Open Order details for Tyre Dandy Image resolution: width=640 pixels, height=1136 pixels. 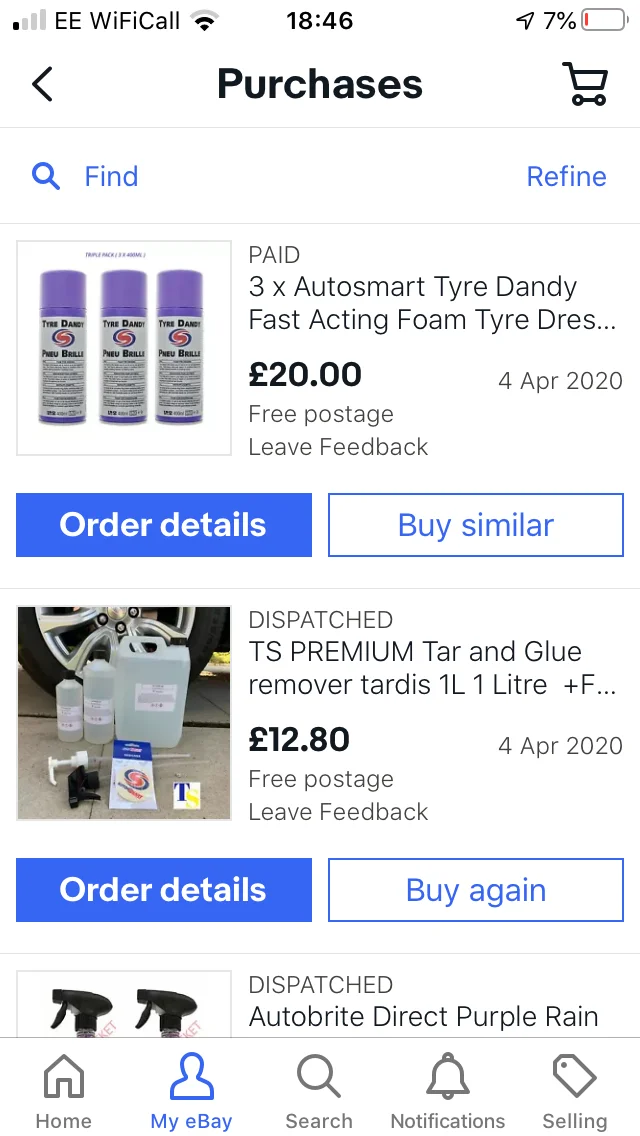[x=164, y=525]
